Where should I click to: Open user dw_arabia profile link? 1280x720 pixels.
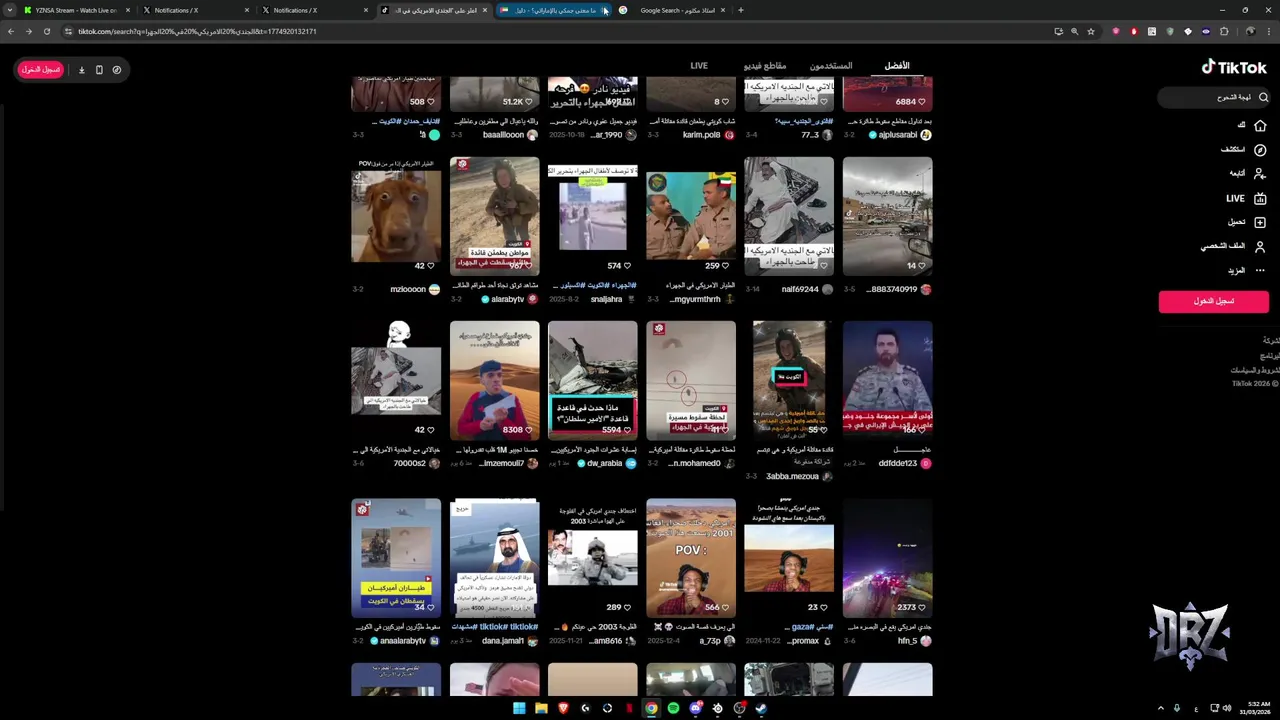pyautogui.click(x=604, y=463)
